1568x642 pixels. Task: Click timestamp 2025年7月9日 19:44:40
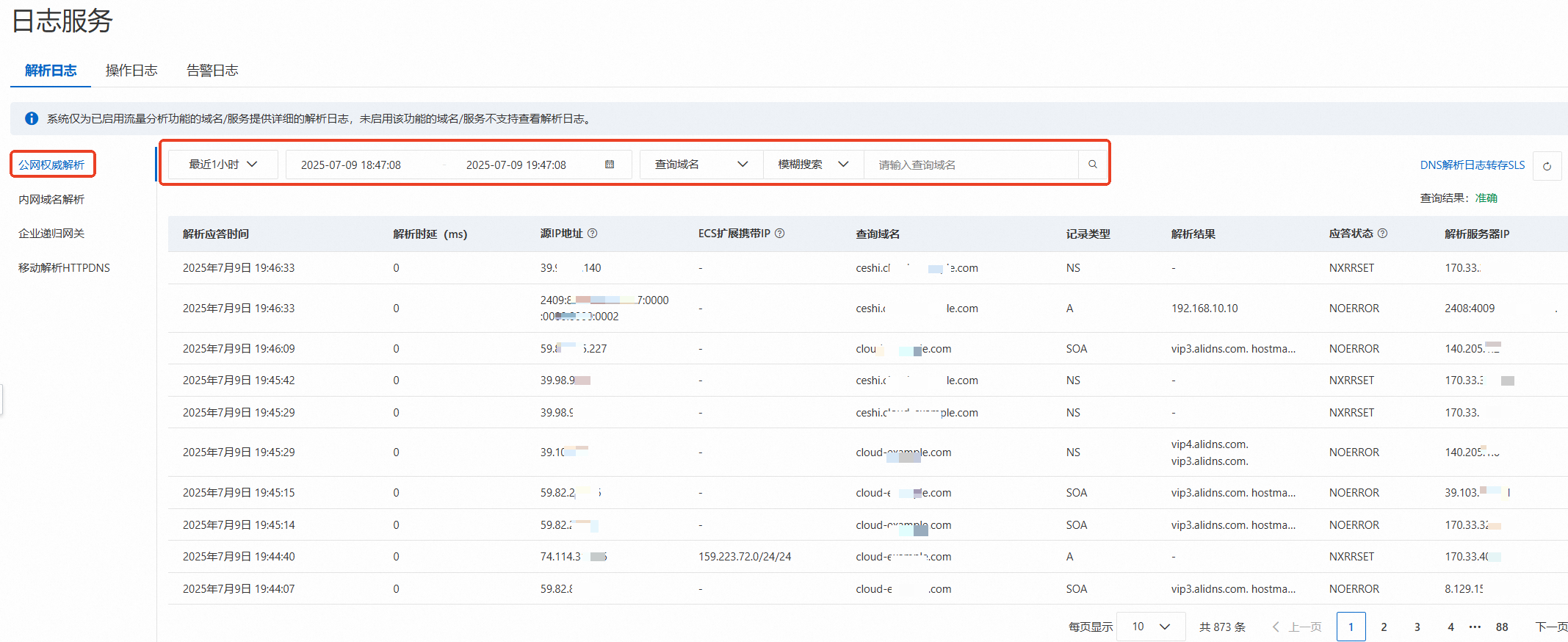[239, 557]
